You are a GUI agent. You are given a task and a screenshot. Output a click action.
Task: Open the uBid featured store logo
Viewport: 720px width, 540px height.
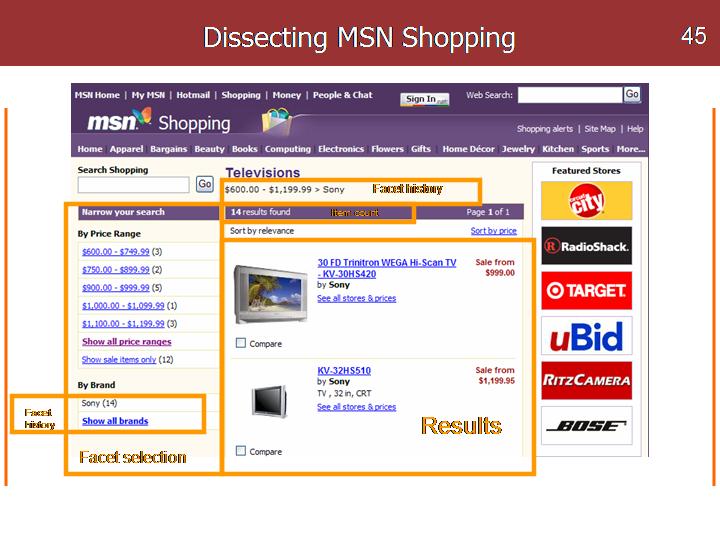(x=586, y=336)
